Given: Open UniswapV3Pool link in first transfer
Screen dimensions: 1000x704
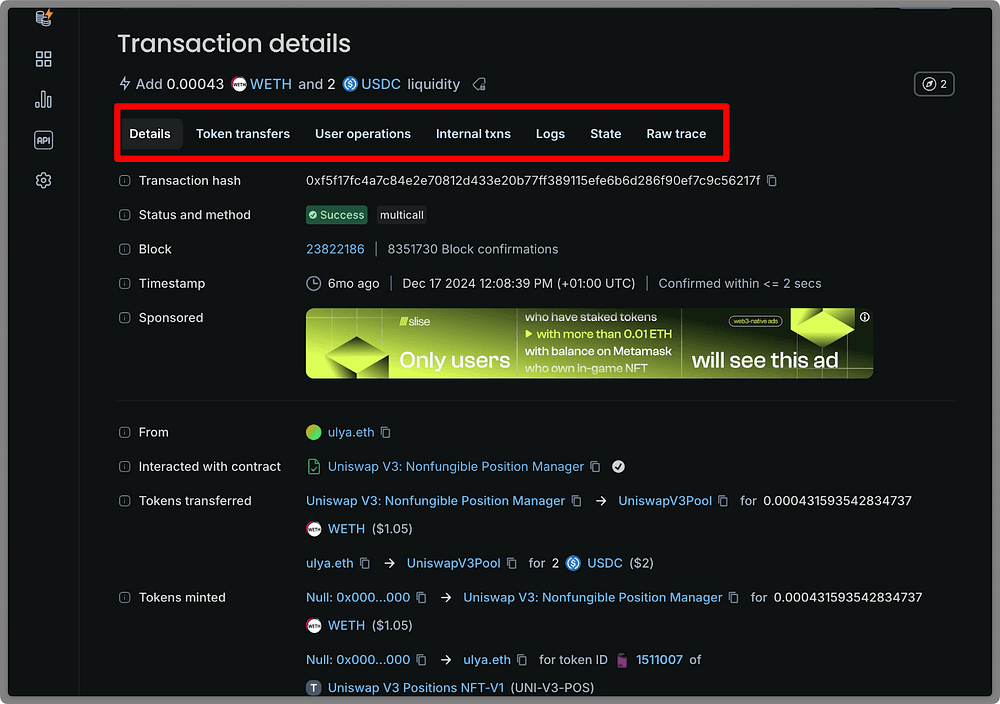Looking at the screenshot, I should click(665, 501).
